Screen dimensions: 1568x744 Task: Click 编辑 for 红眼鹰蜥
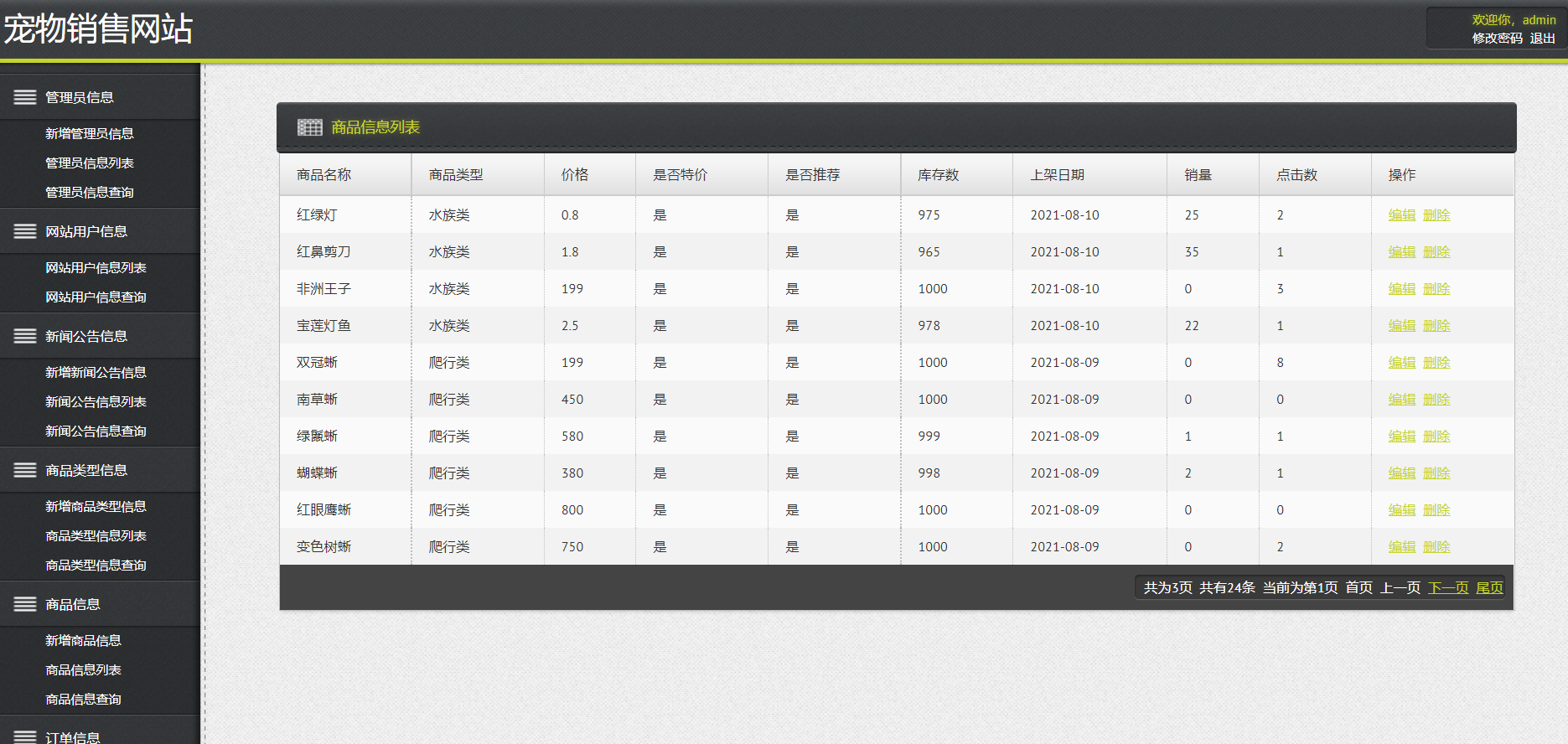pyautogui.click(x=1402, y=510)
